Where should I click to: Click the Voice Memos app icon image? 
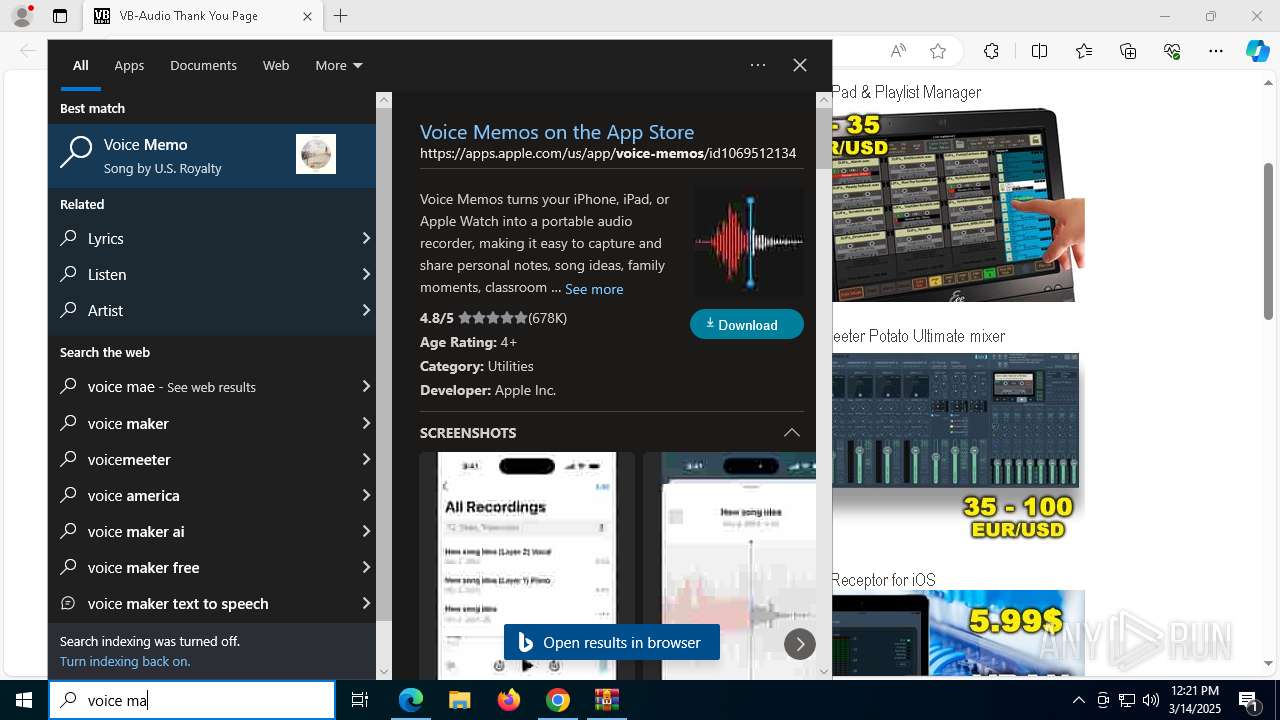[749, 242]
